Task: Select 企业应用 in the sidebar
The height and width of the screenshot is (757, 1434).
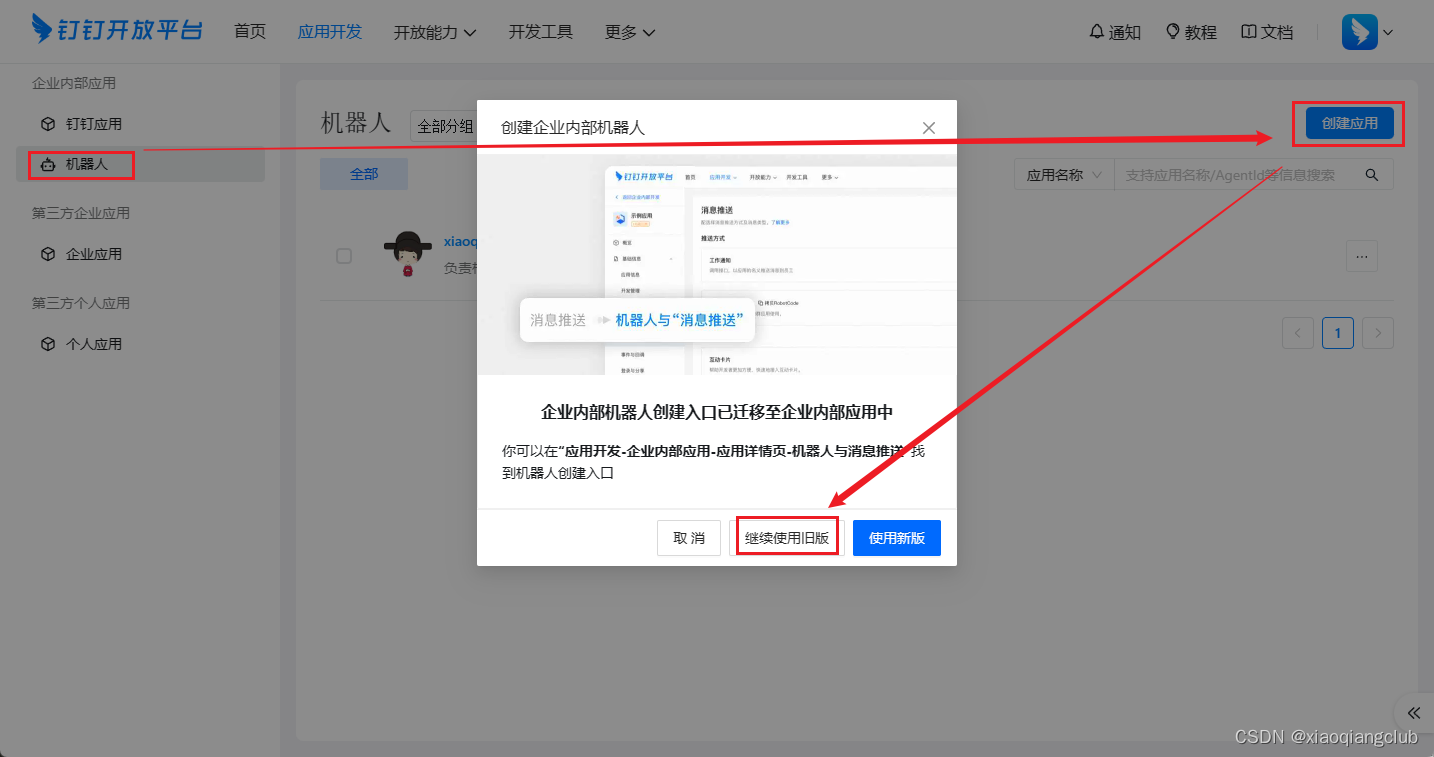Action: click(140, 254)
